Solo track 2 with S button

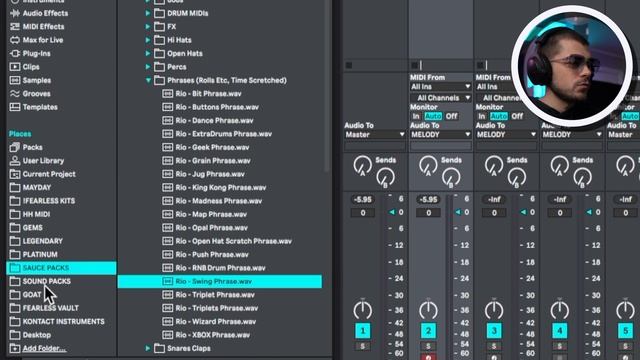428,346
